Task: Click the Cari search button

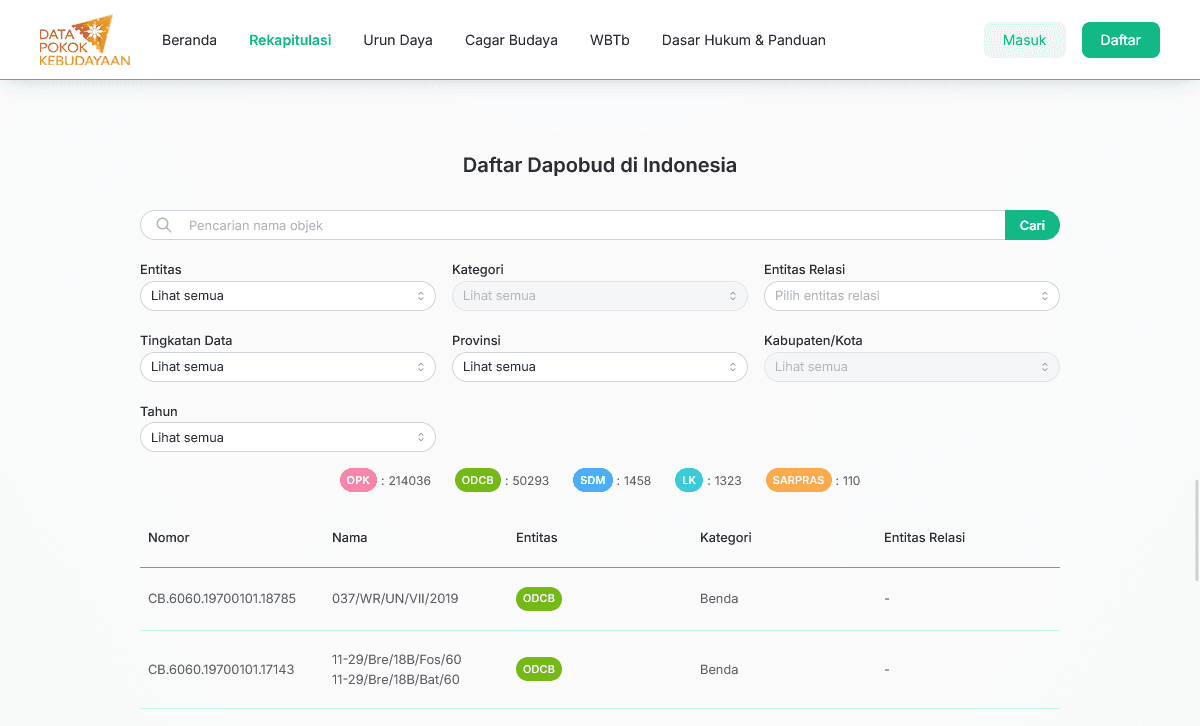Action: click(x=1031, y=226)
